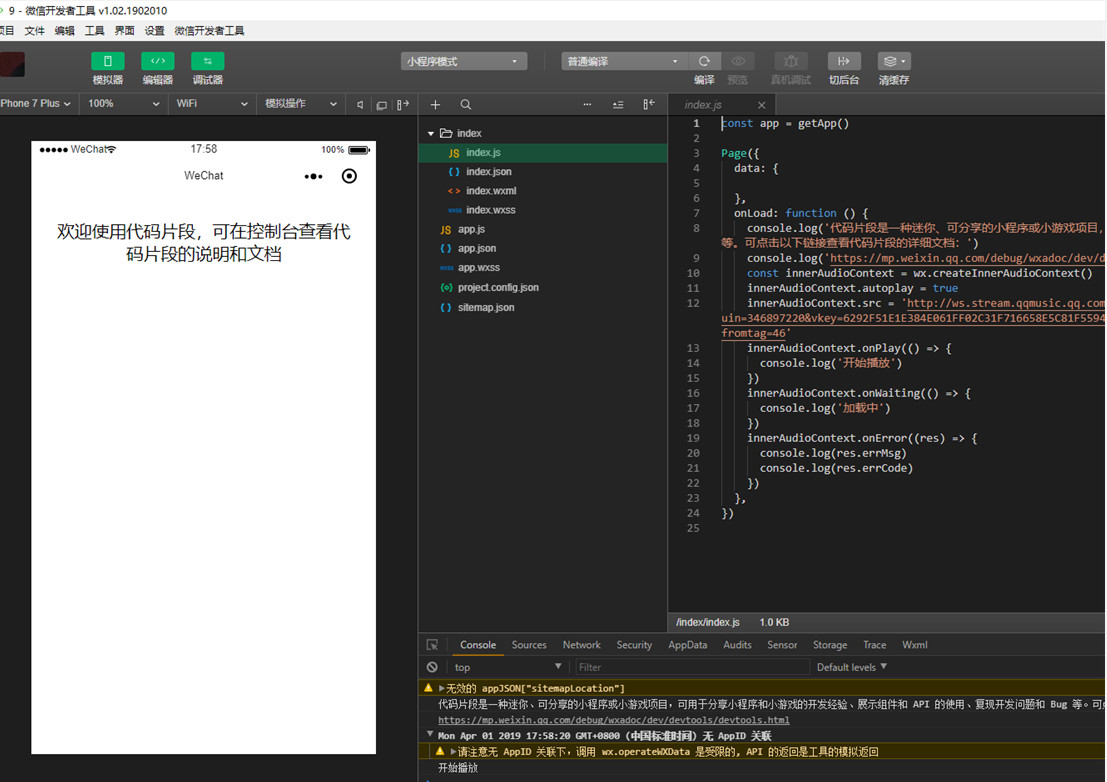Click the 切后台 switch-to-background icon

844,62
